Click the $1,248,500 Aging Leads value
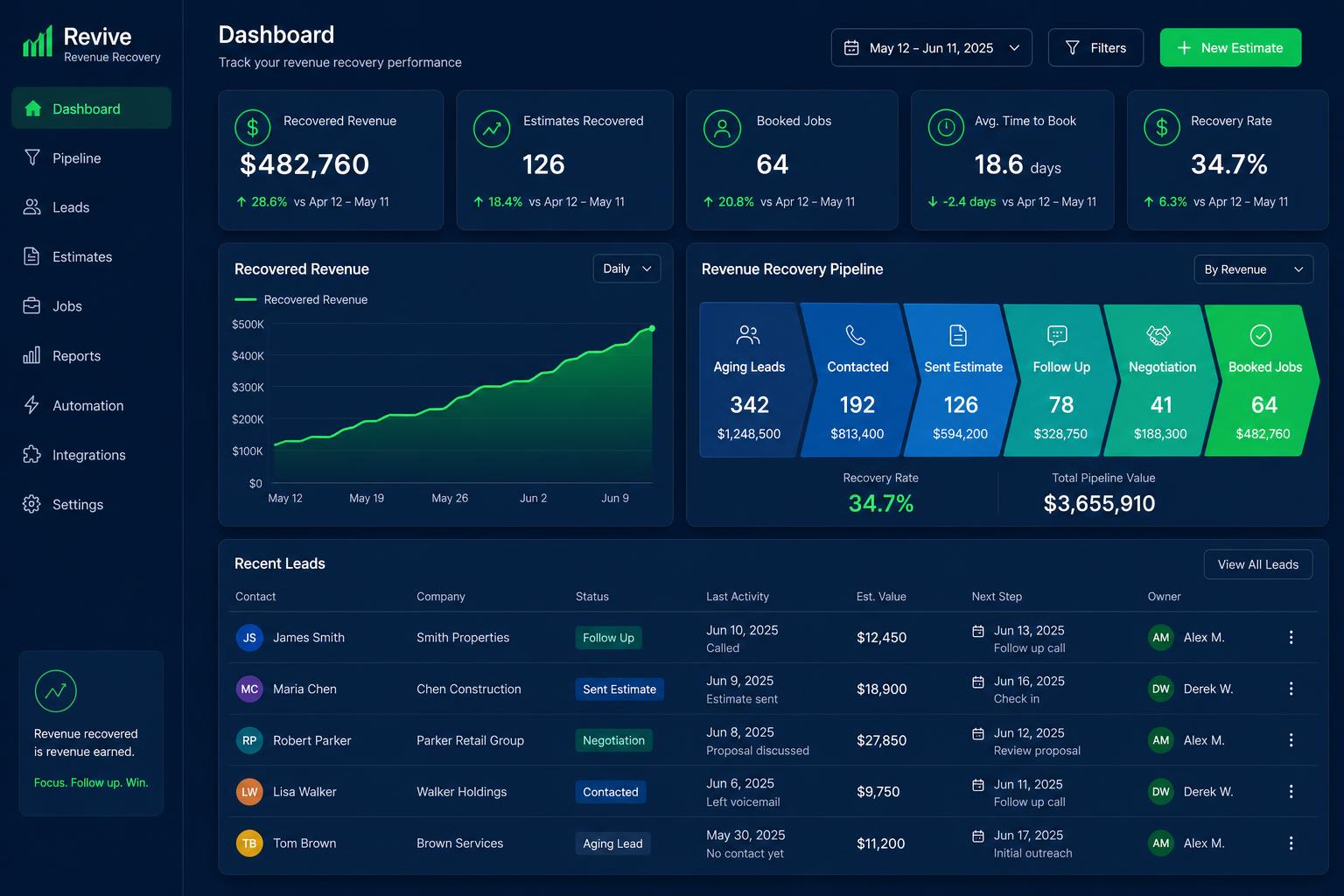 point(748,434)
